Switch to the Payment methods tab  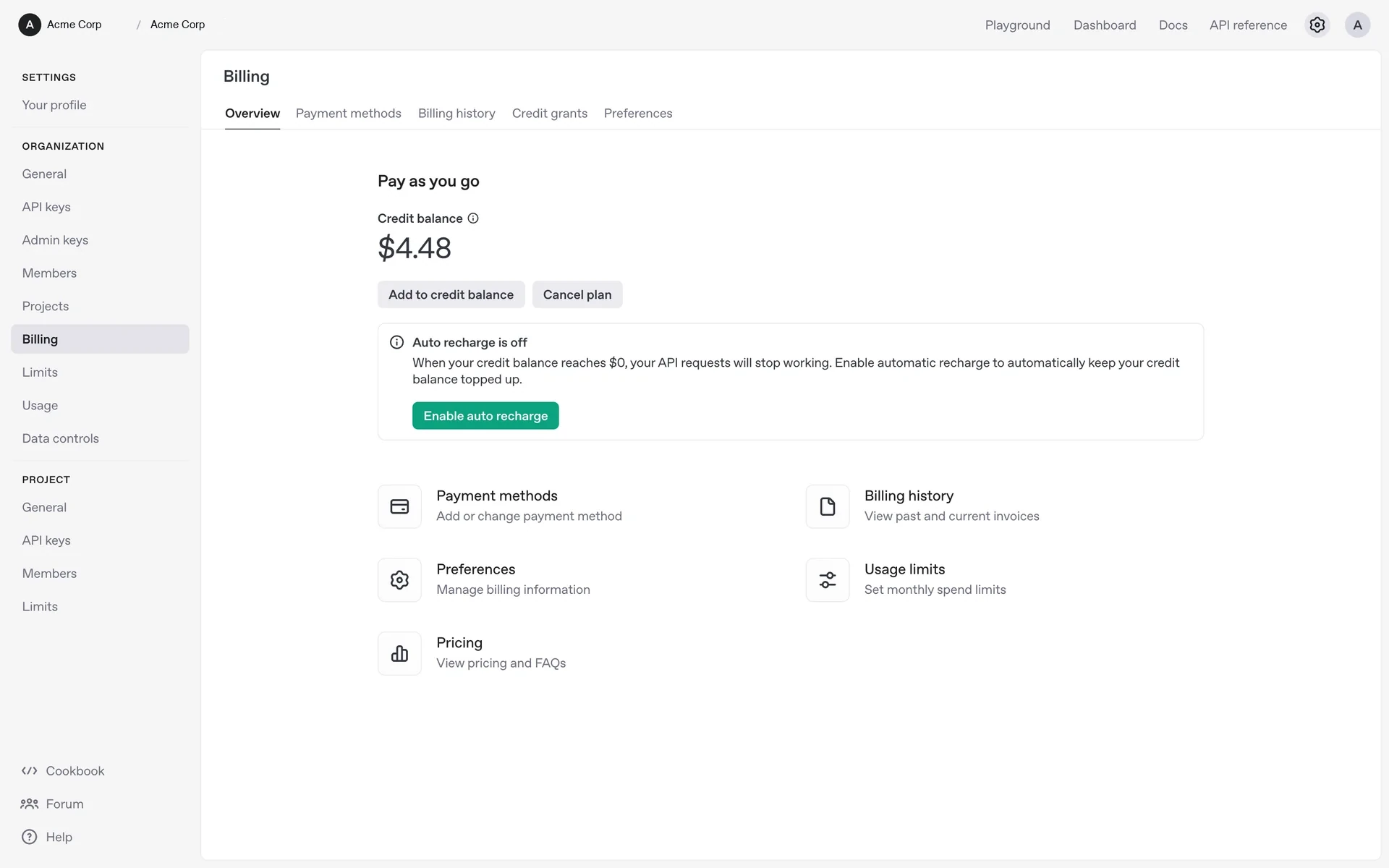349,114
